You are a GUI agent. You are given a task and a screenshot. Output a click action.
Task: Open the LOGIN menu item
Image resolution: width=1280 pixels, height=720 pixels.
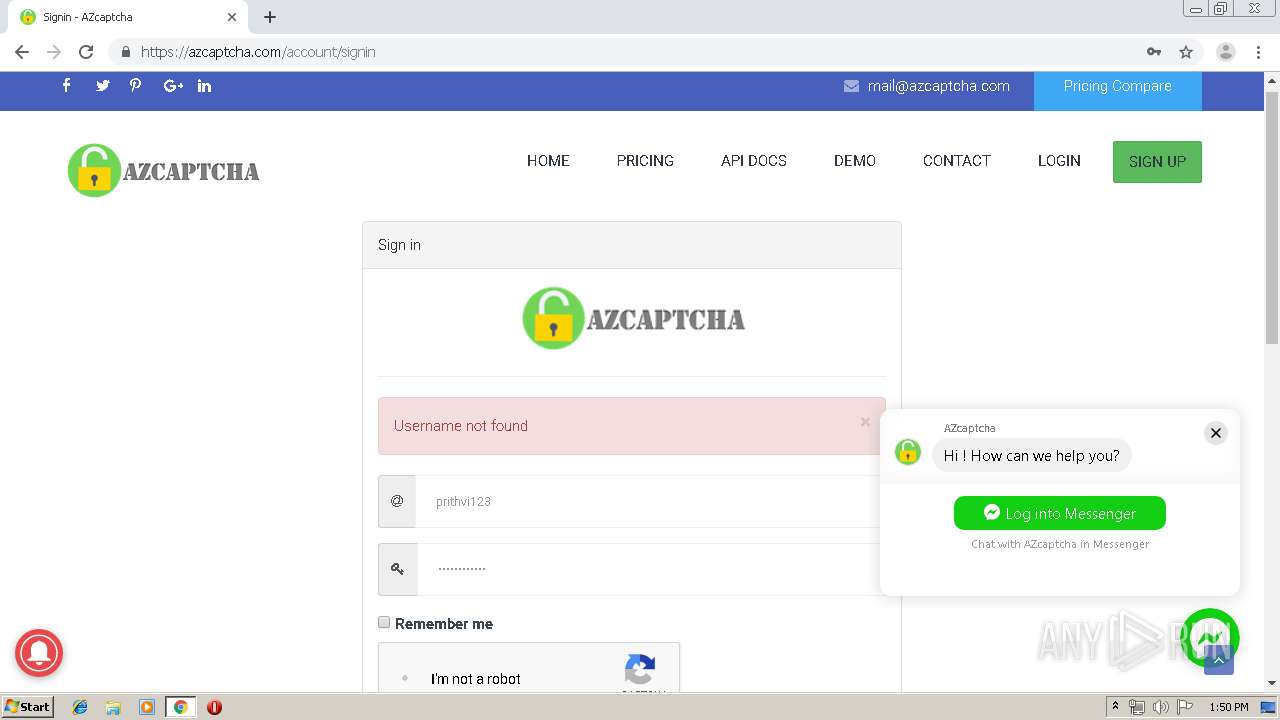[1059, 161]
